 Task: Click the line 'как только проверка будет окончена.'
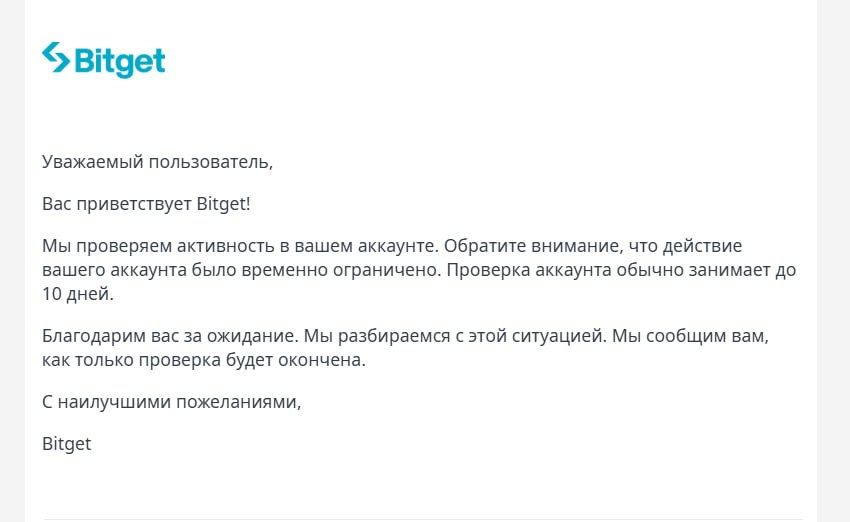pos(204,360)
